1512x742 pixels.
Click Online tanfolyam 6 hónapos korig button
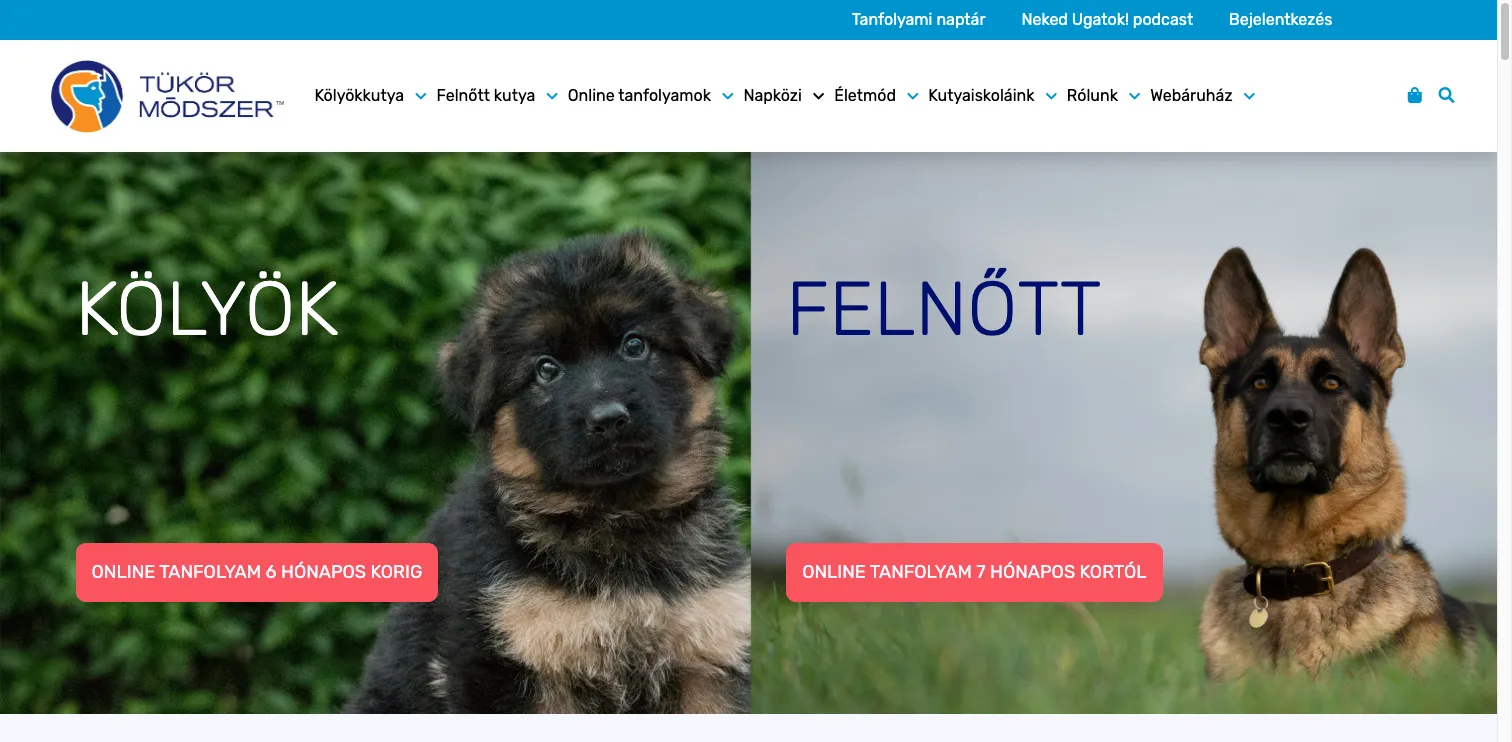pyautogui.click(x=257, y=572)
